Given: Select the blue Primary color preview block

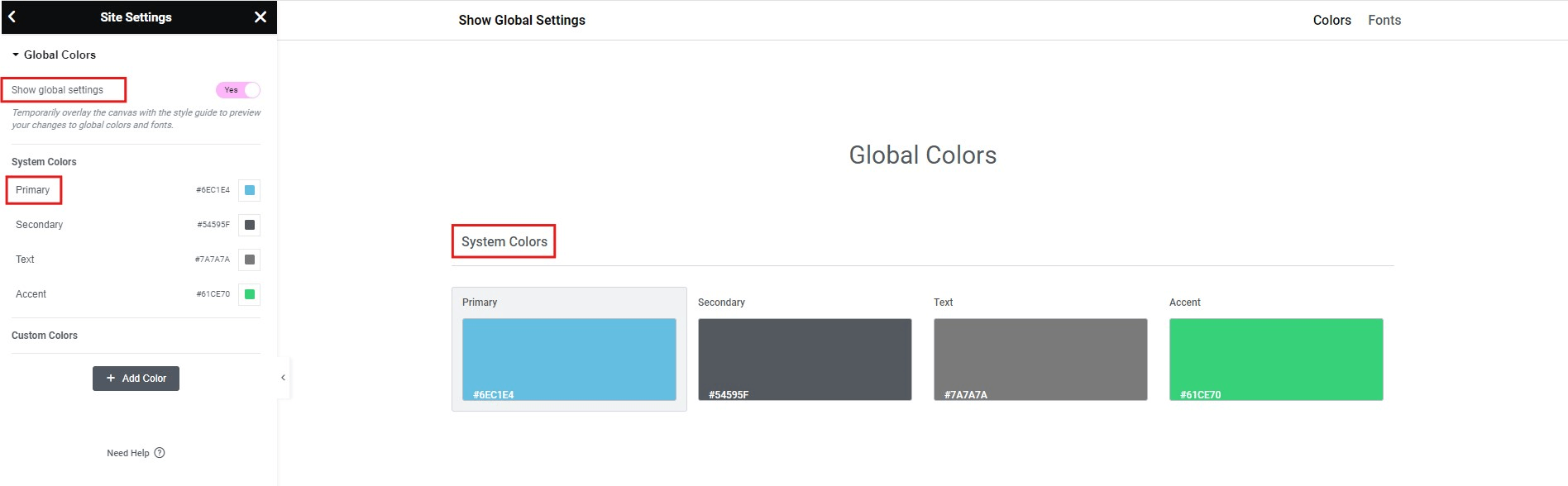Looking at the screenshot, I should tap(569, 360).
